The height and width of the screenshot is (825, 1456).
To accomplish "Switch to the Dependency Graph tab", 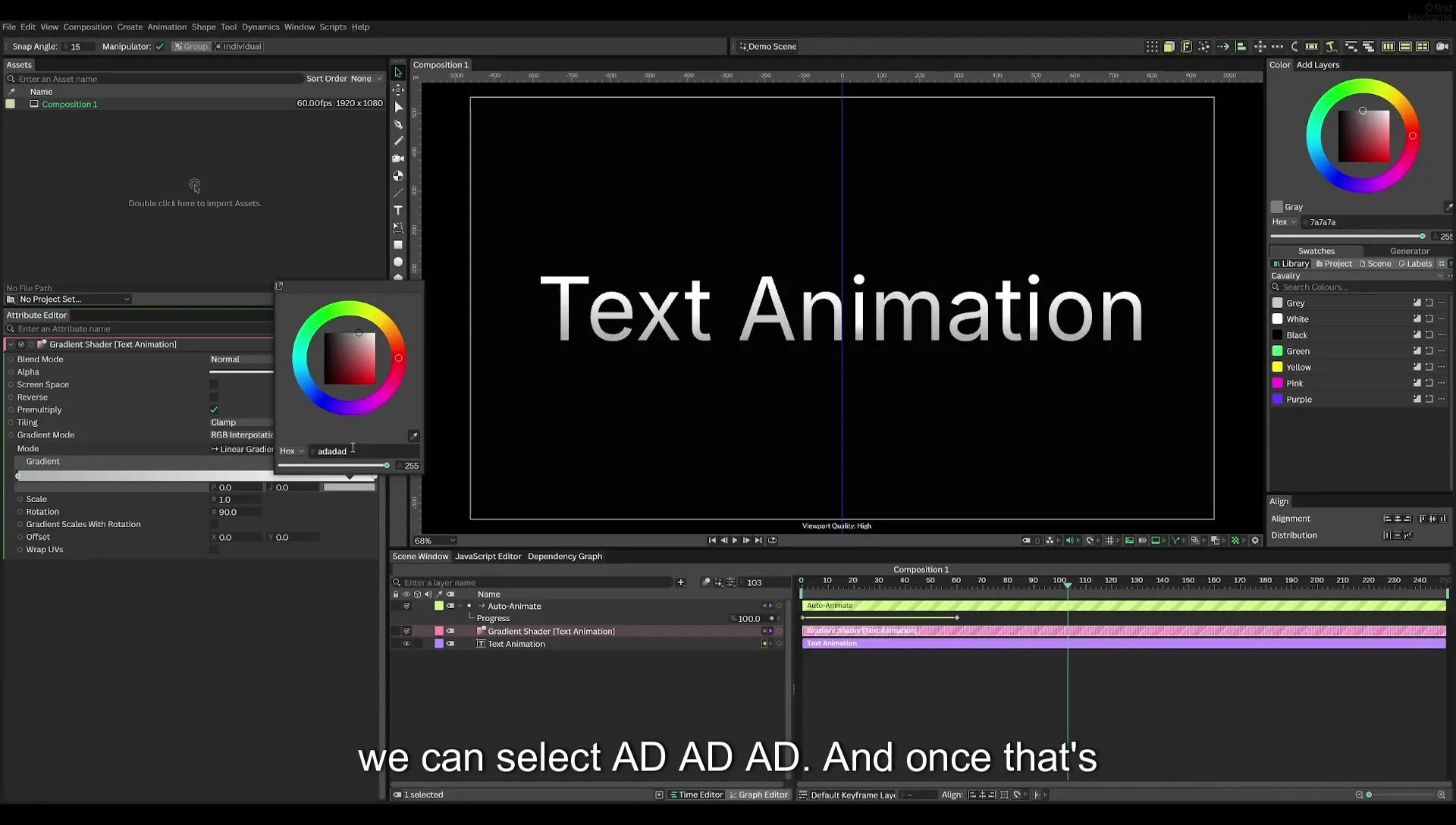I will (565, 557).
